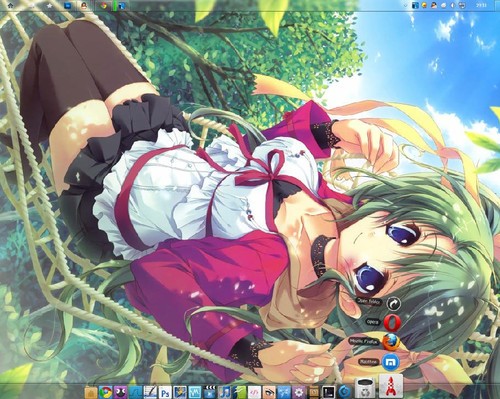Open the code editor icon in dock
500x399 pixels.
(254, 392)
